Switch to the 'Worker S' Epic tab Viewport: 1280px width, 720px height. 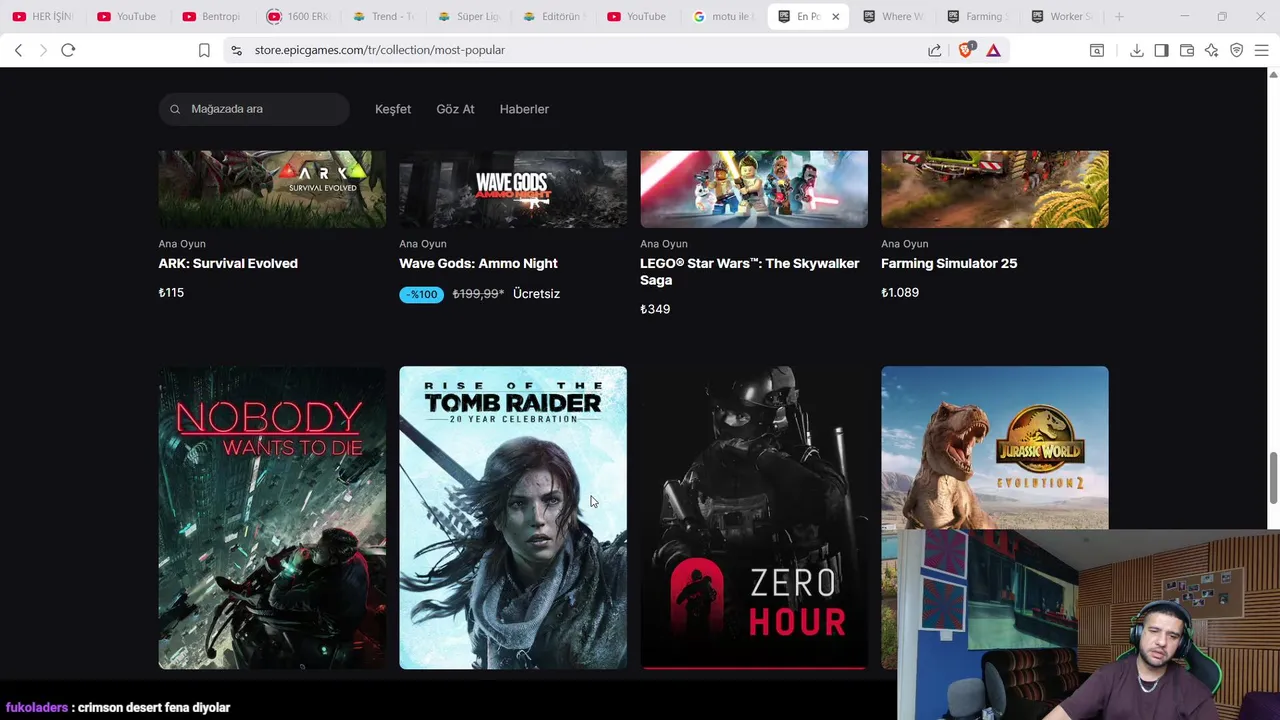coord(1063,16)
